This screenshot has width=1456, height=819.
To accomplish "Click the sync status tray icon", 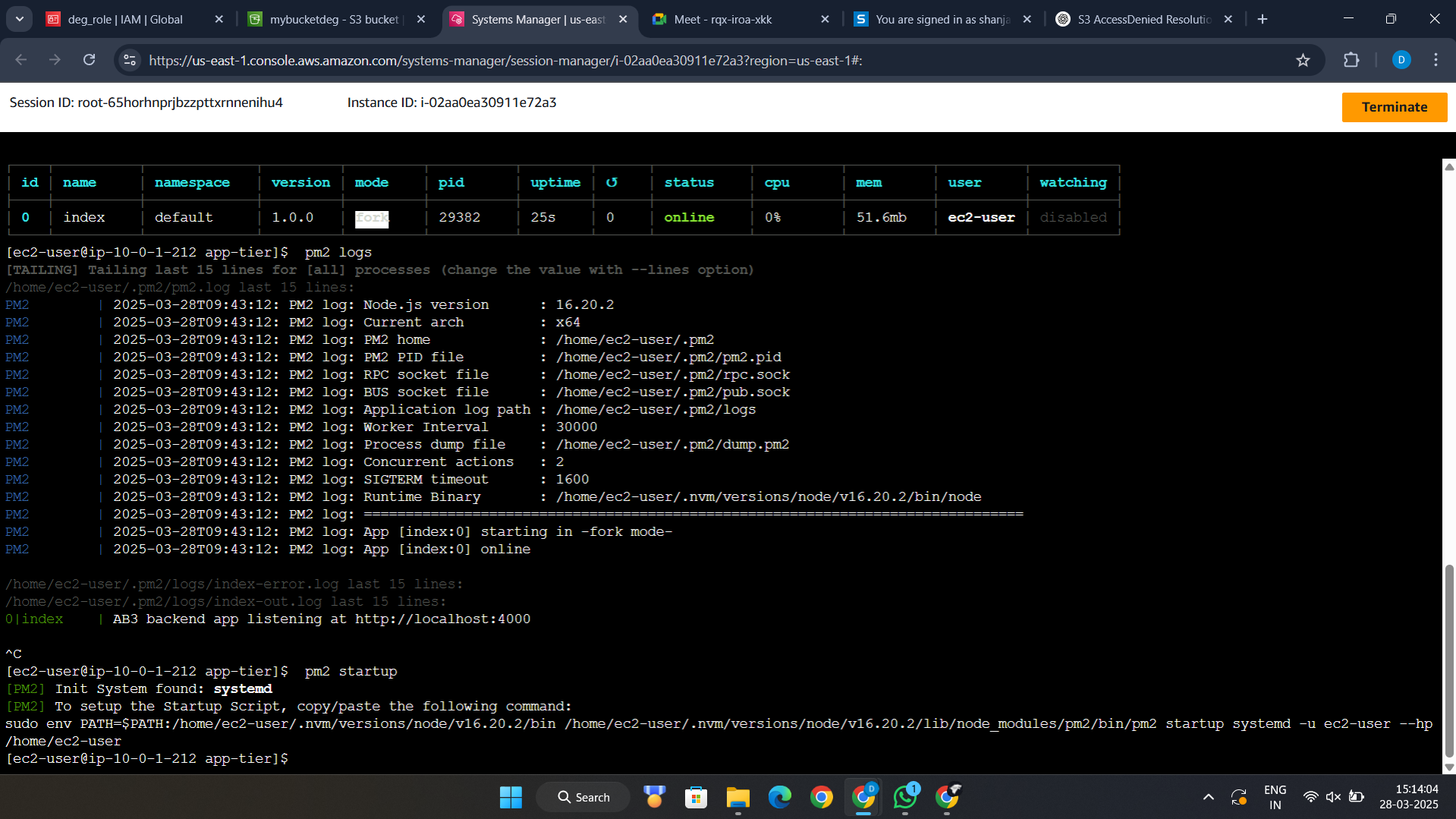I will tap(1239, 798).
